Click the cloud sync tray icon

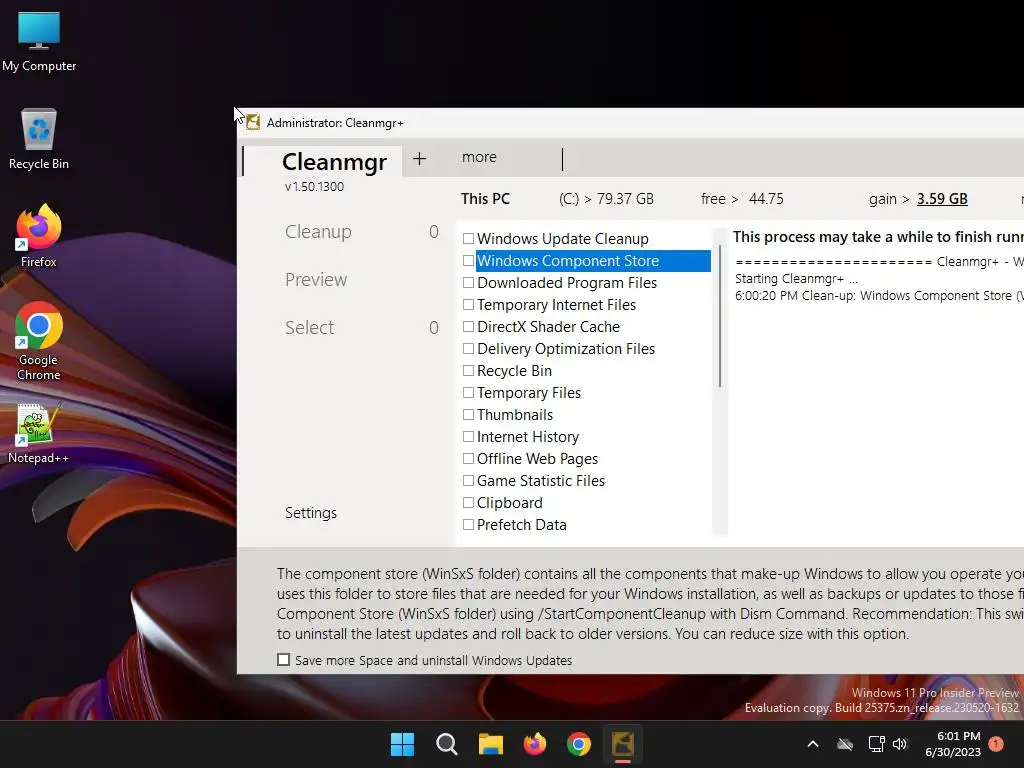coord(845,744)
